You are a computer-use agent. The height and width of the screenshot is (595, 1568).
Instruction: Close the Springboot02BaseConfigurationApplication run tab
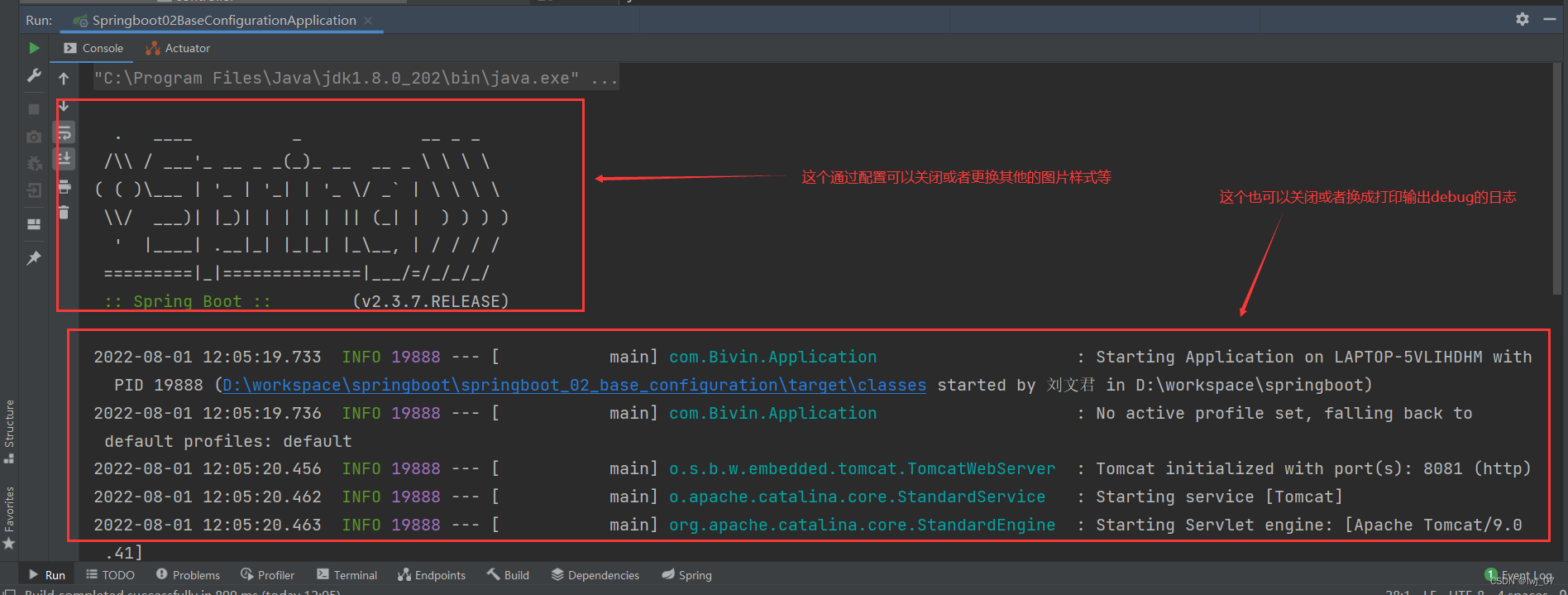tap(368, 21)
